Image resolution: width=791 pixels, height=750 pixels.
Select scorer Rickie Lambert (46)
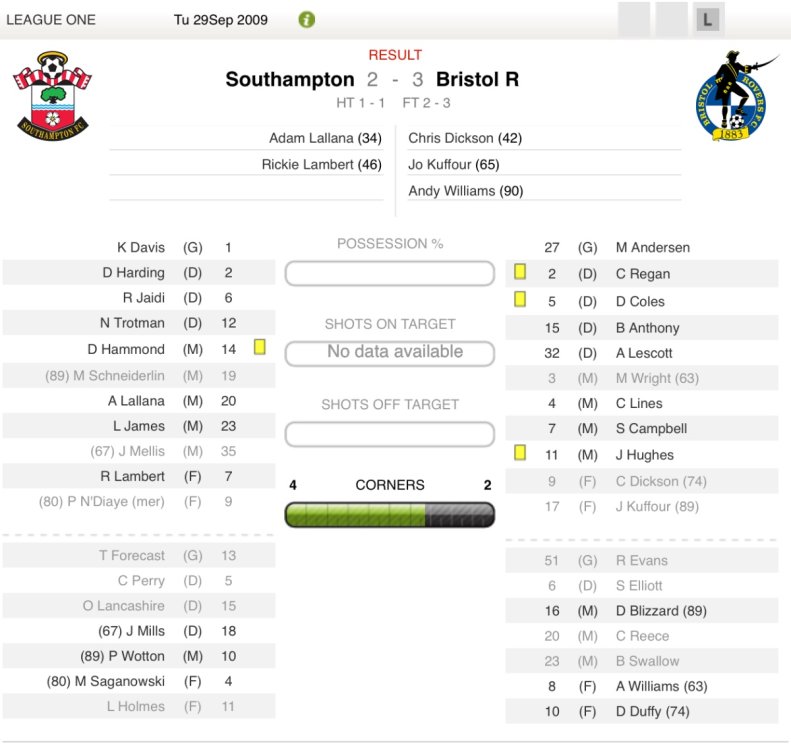[321, 164]
